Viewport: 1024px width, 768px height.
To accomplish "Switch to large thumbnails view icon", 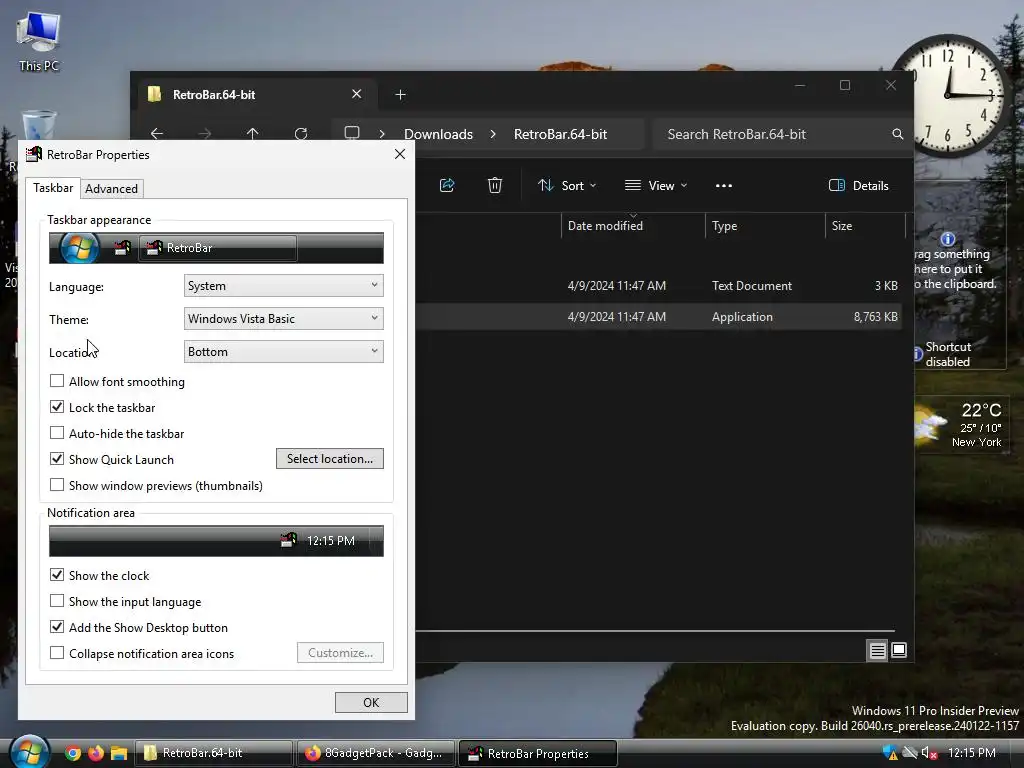I will click(899, 650).
